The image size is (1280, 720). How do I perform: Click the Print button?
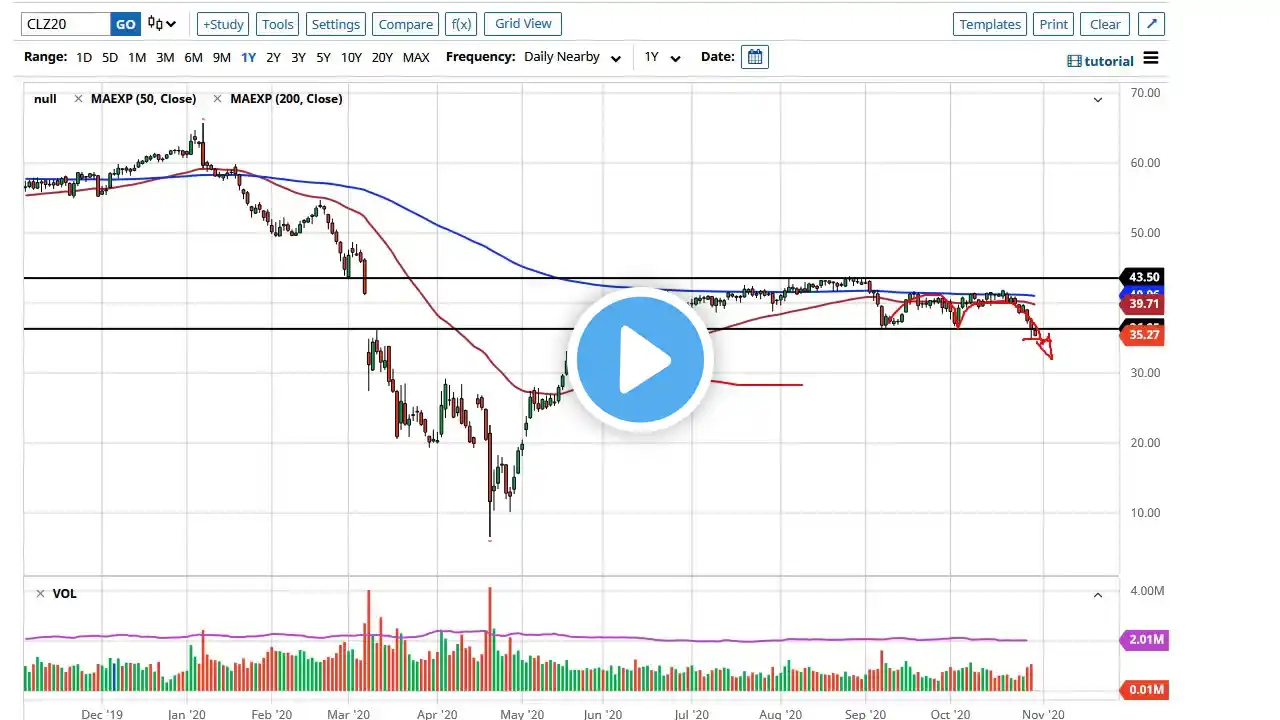point(1053,24)
